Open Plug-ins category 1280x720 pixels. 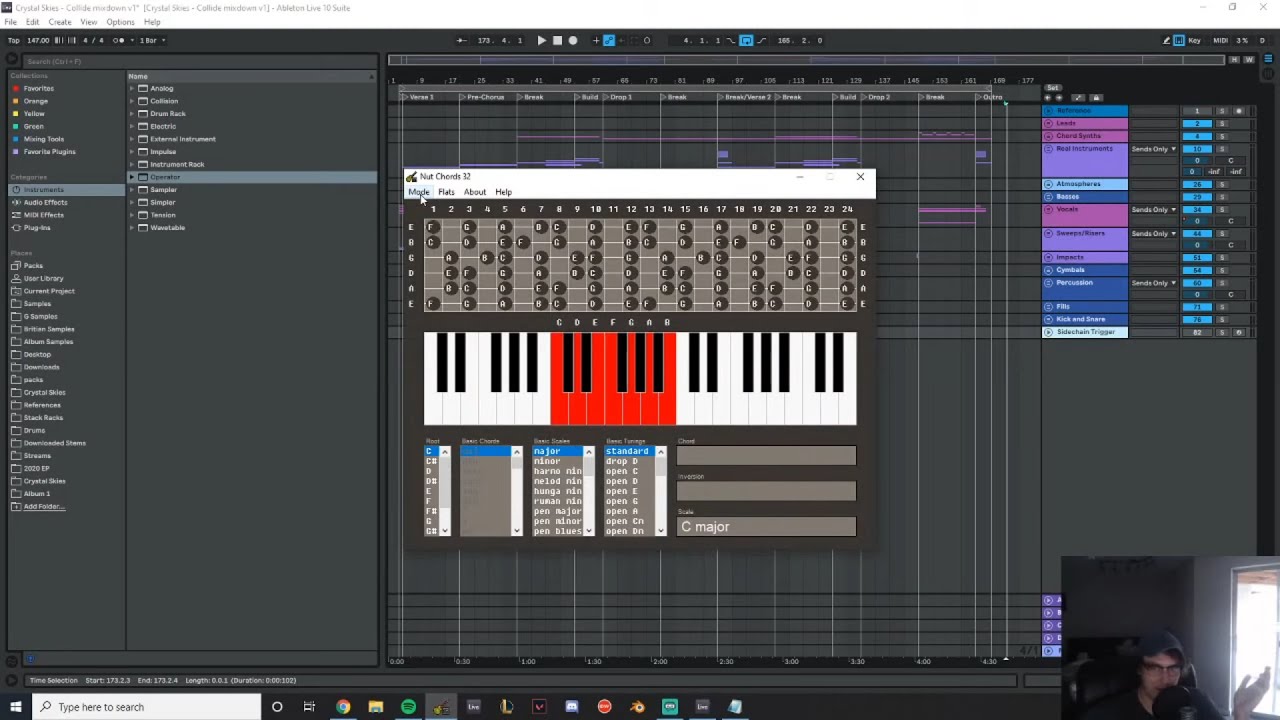(37, 227)
